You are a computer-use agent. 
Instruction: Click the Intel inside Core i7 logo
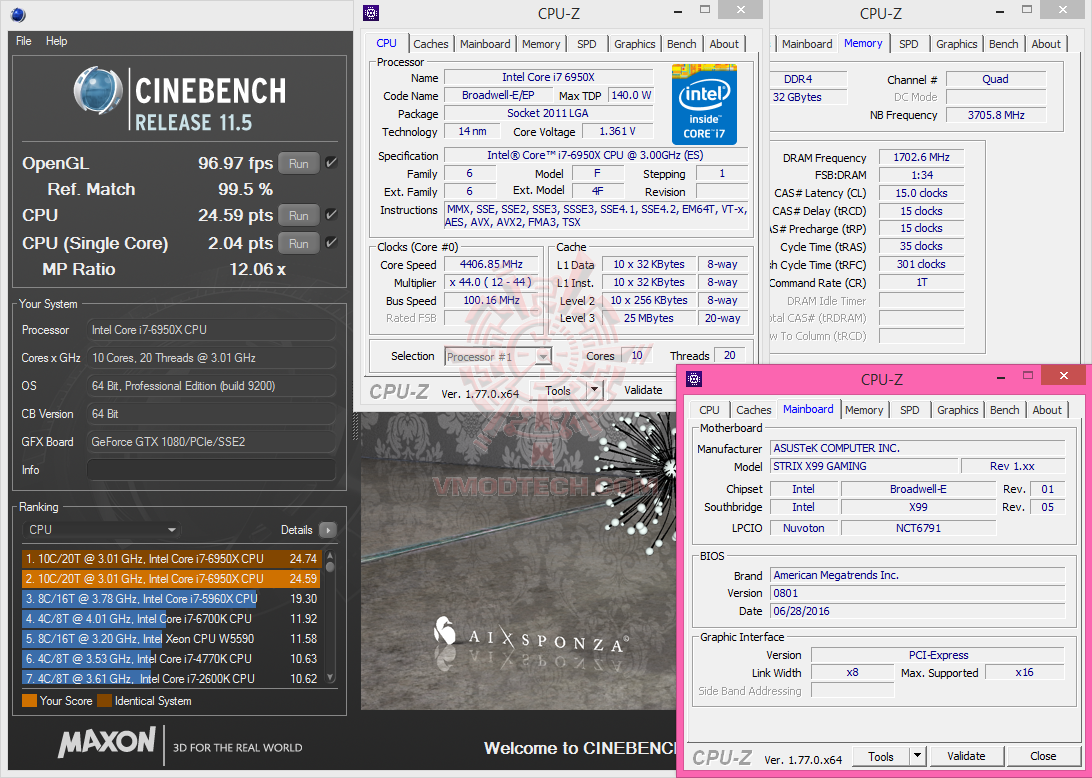click(703, 104)
